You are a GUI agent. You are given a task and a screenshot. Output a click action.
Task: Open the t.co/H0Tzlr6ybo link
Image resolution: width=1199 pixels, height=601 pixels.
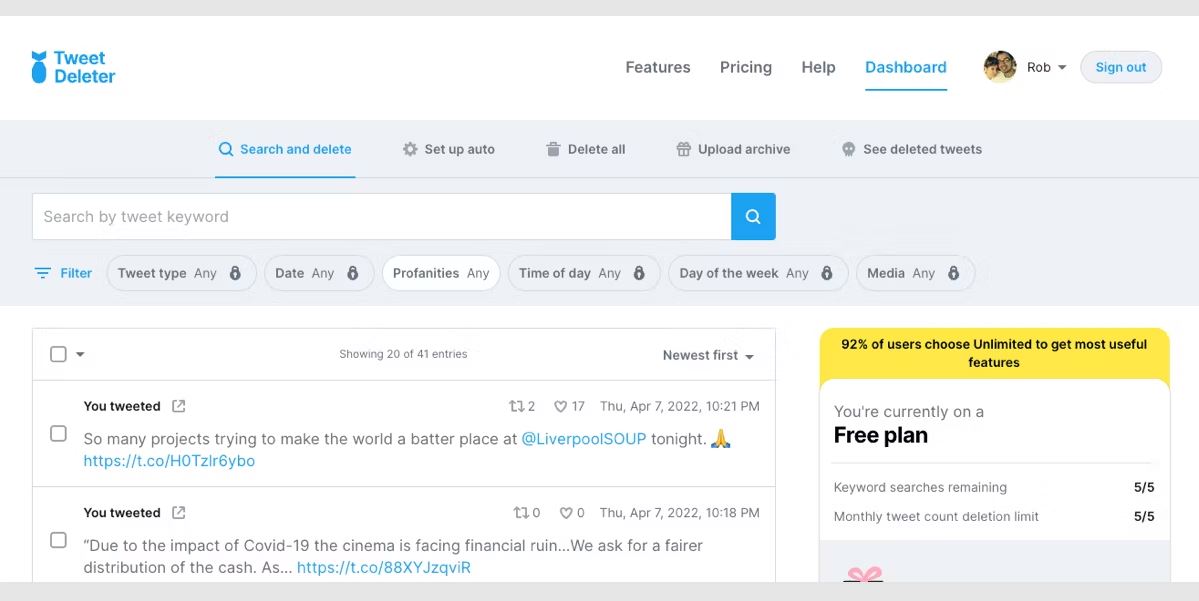pos(169,461)
